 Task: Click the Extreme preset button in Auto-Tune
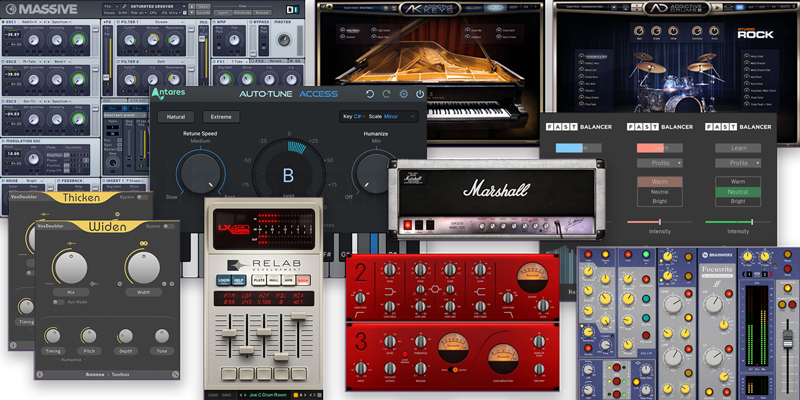(x=221, y=117)
